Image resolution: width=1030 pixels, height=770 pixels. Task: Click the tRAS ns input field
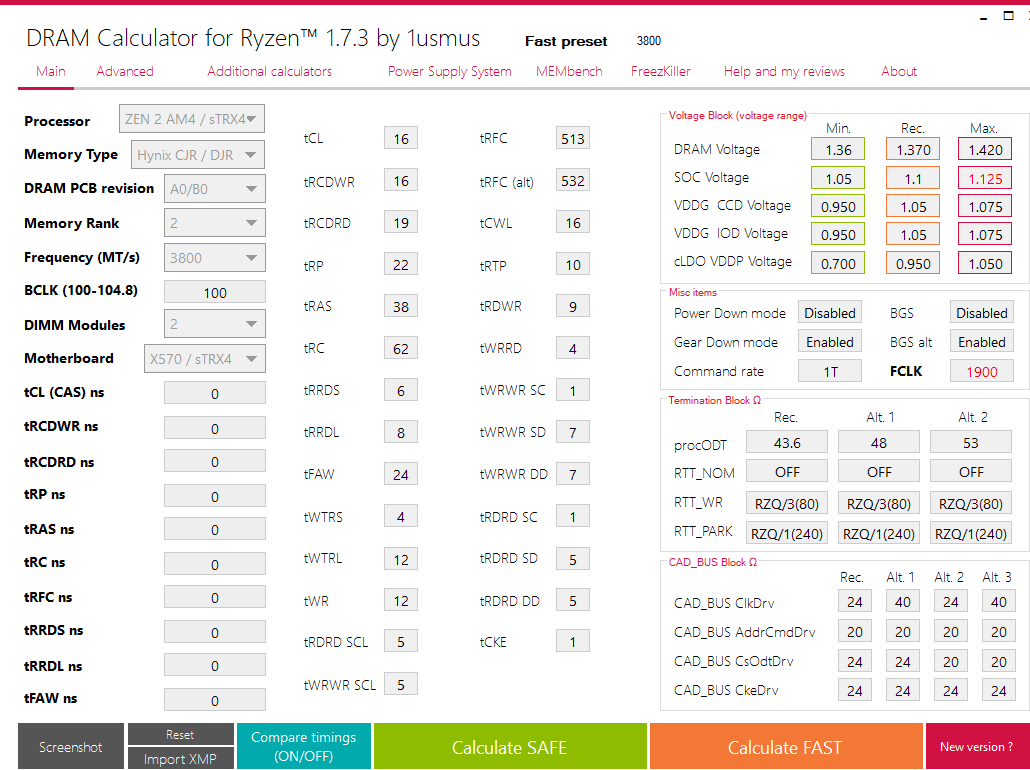point(215,529)
